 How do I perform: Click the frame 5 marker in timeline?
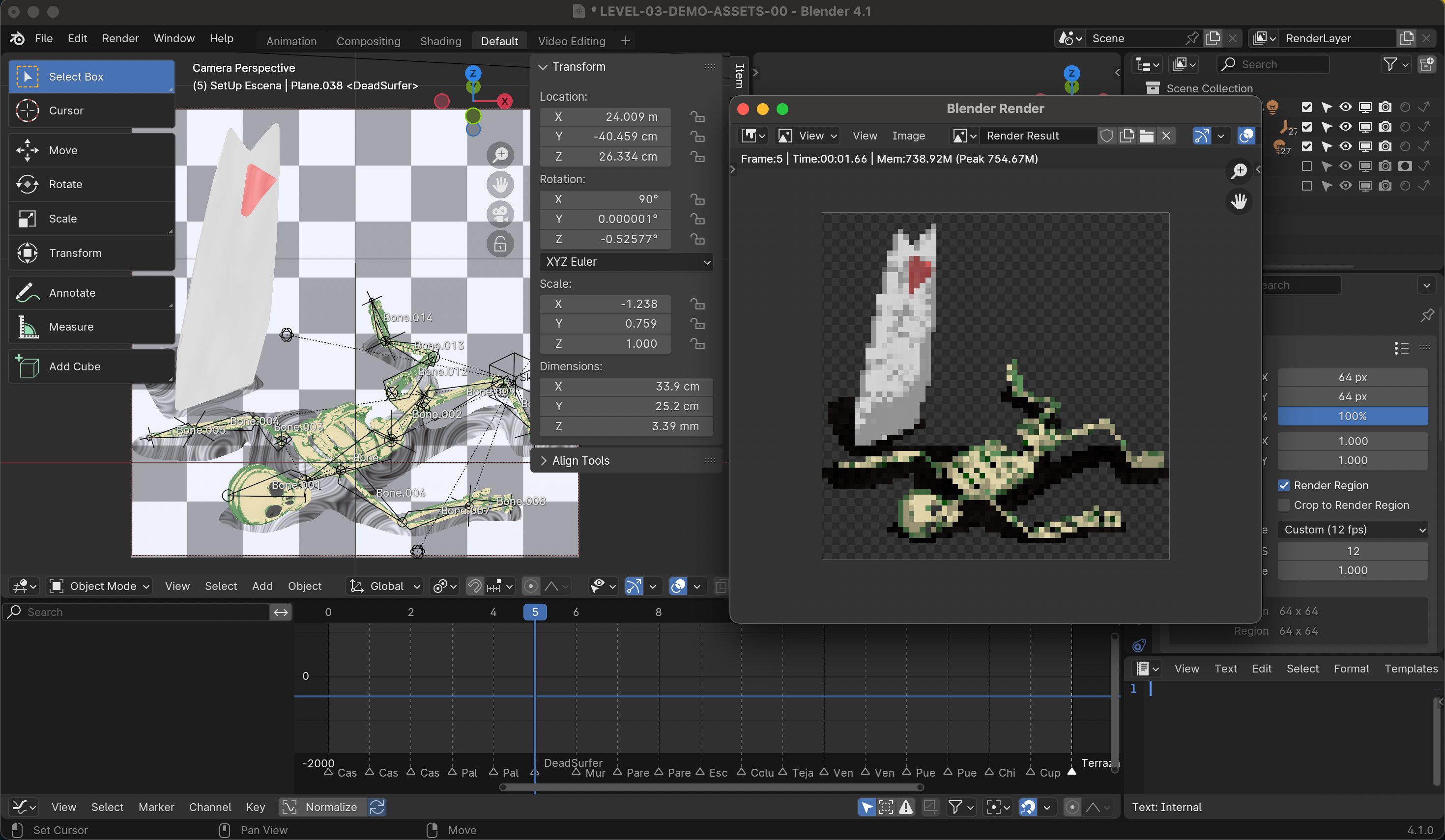pyautogui.click(x=534, y=612)
